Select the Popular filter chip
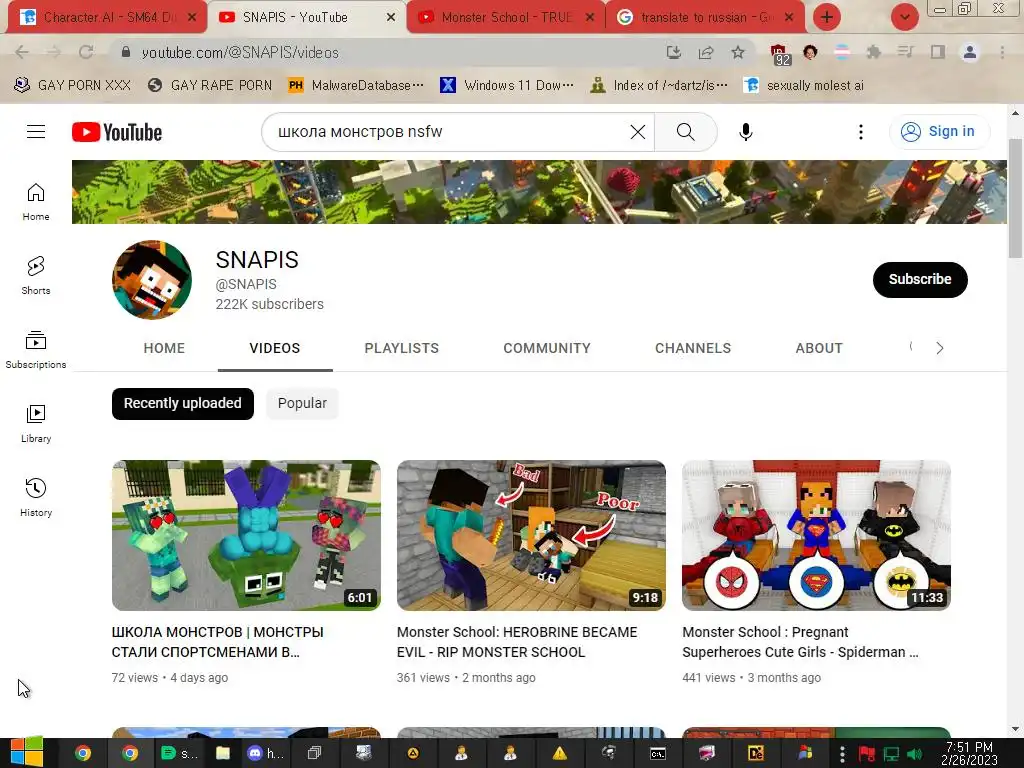 point(302,404)
